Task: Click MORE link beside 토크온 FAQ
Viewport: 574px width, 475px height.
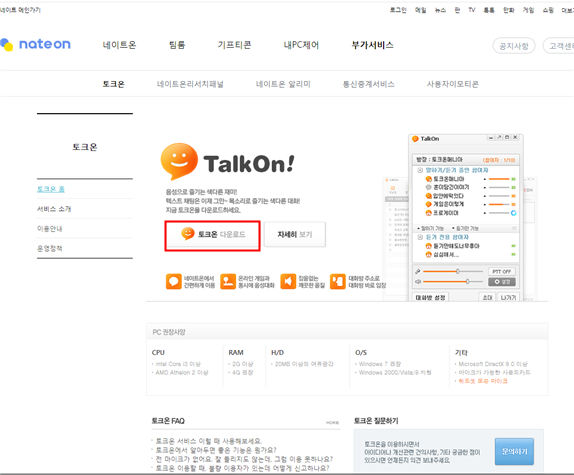Action: tap(332, 423)
